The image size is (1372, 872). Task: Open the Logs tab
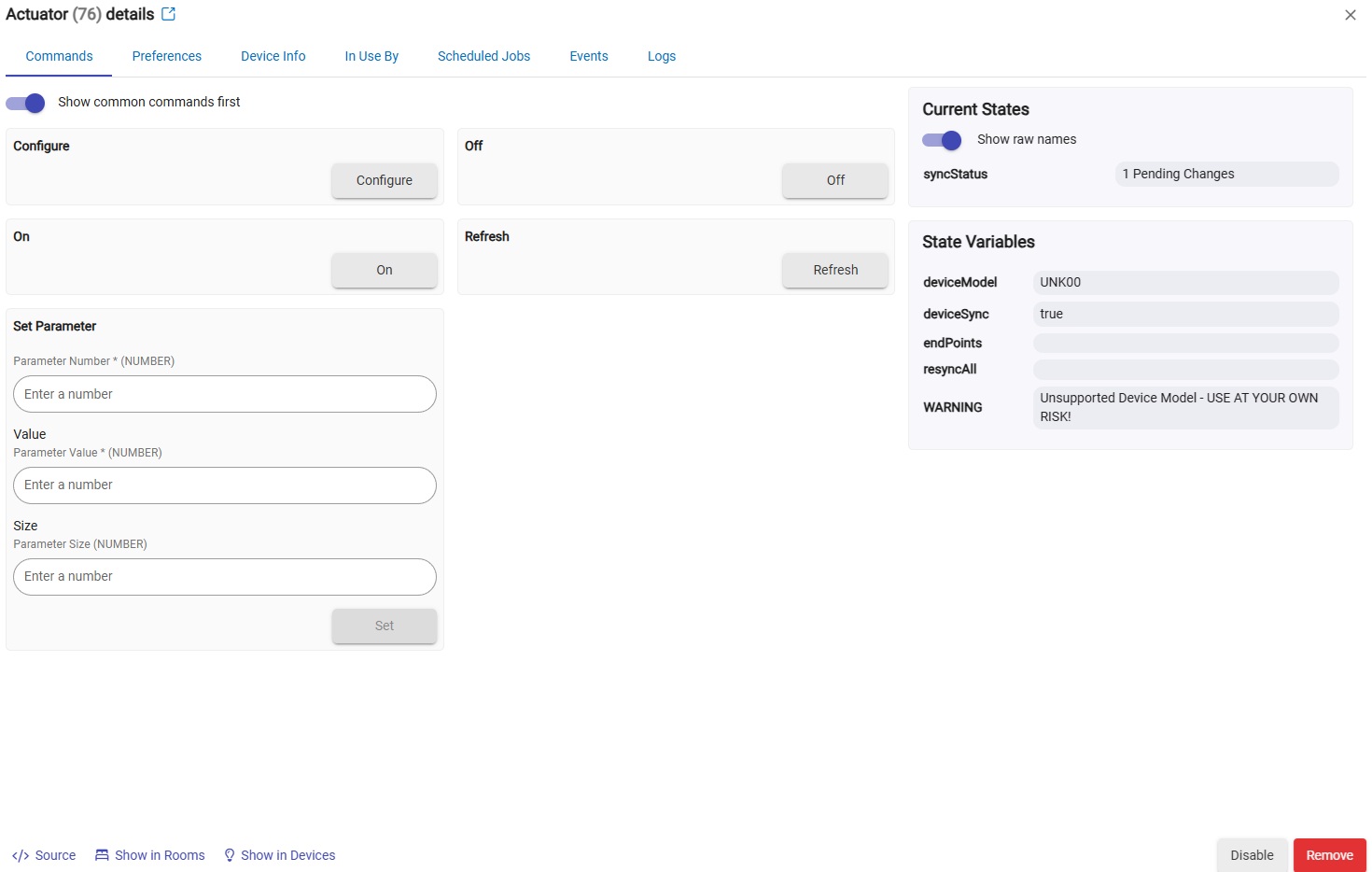pyautogui.click(x=662, y=56)
